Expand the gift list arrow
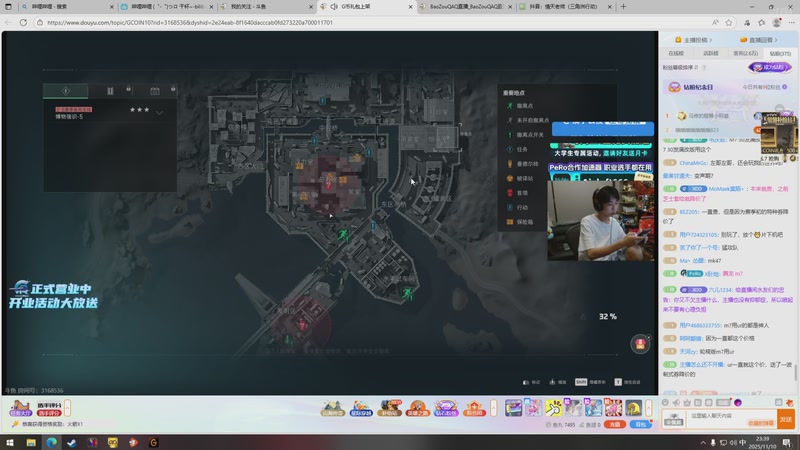 tap(648, 408)
